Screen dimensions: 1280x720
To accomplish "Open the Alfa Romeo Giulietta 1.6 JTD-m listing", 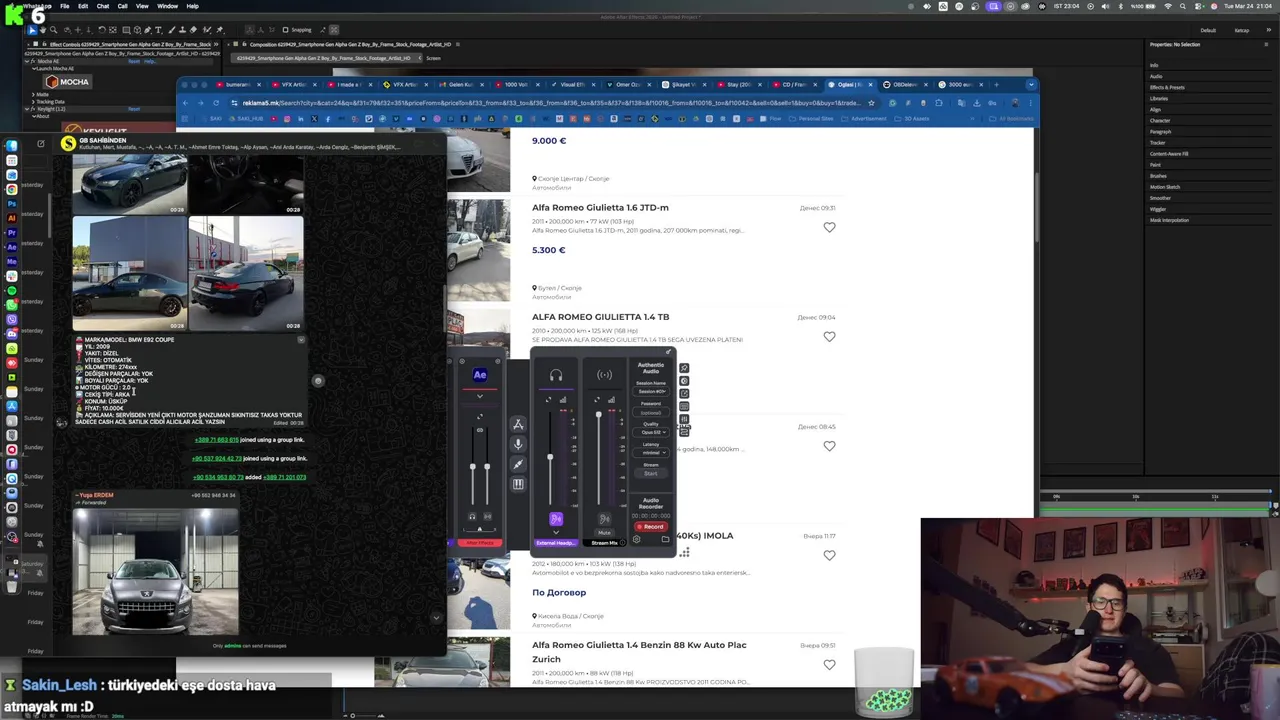I will click(600, 208).
